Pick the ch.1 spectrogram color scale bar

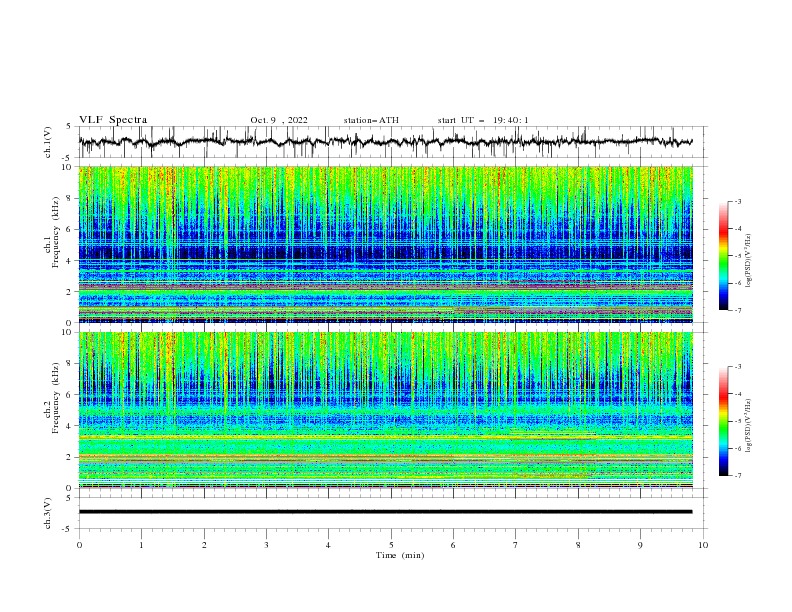click(x=723, y=256)
